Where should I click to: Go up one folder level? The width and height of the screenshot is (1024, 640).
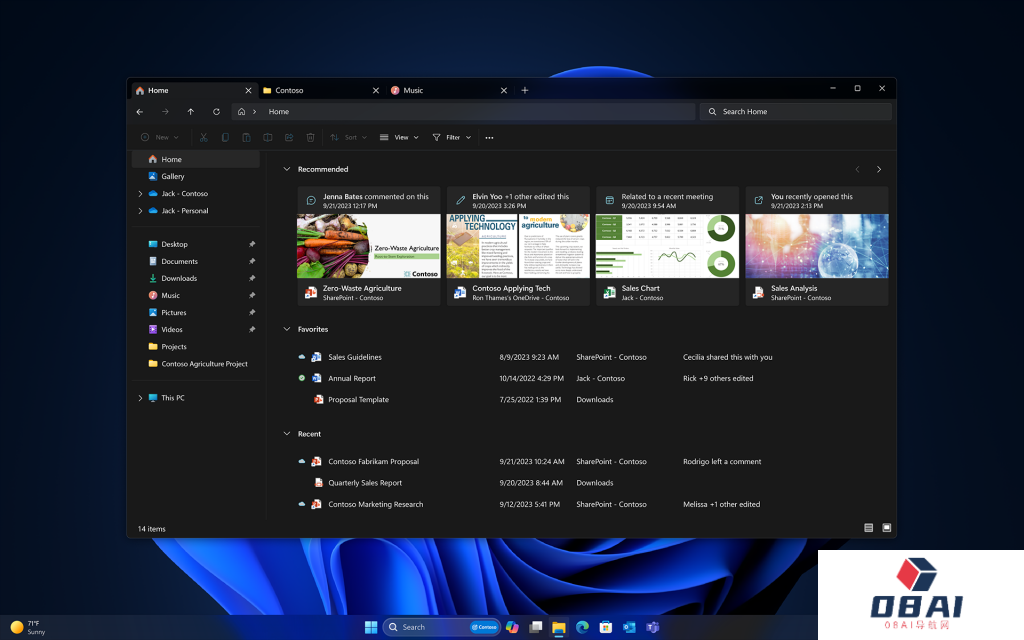(191, 112)
